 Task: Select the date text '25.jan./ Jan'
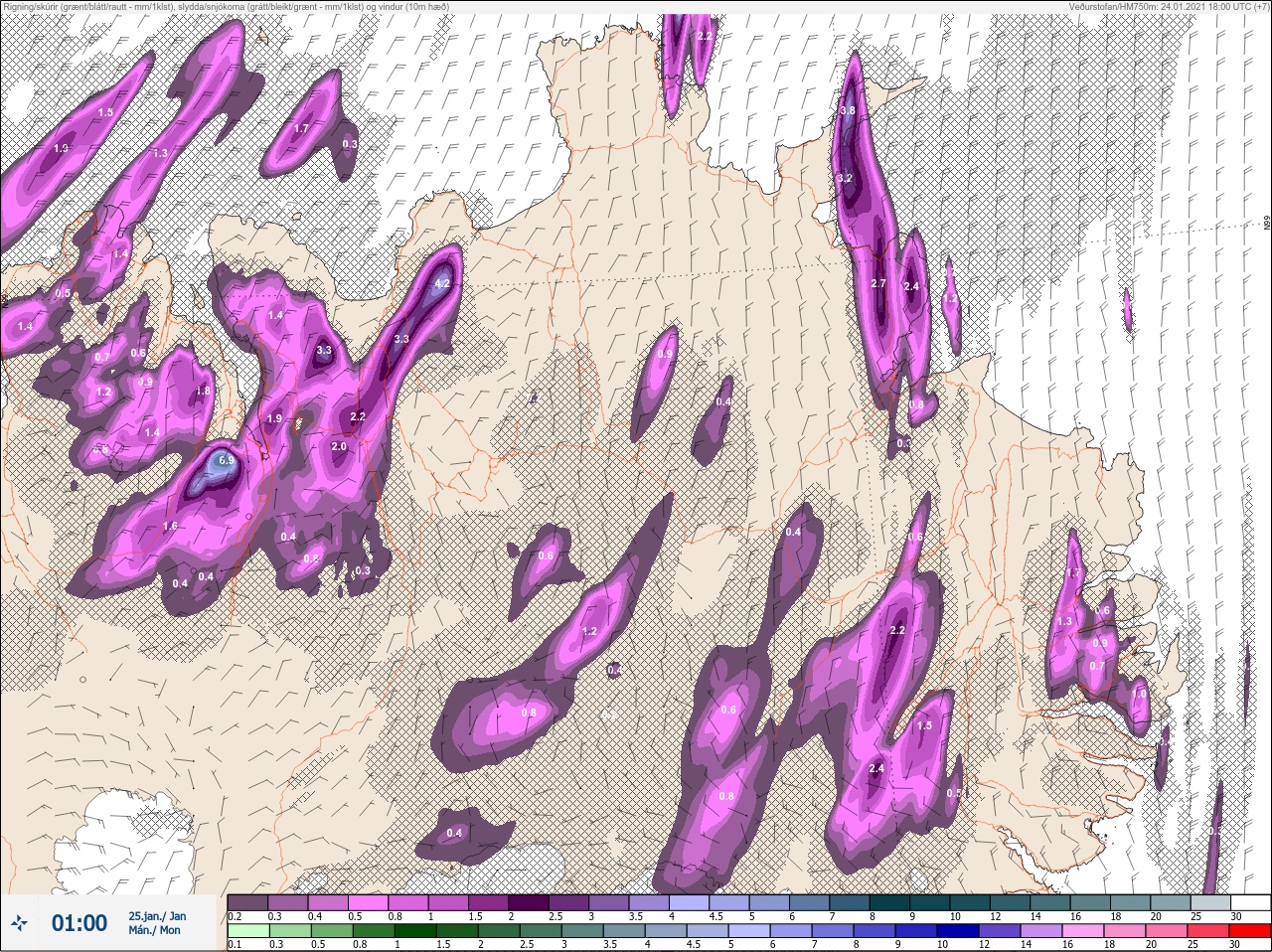[x=157, y=915]
